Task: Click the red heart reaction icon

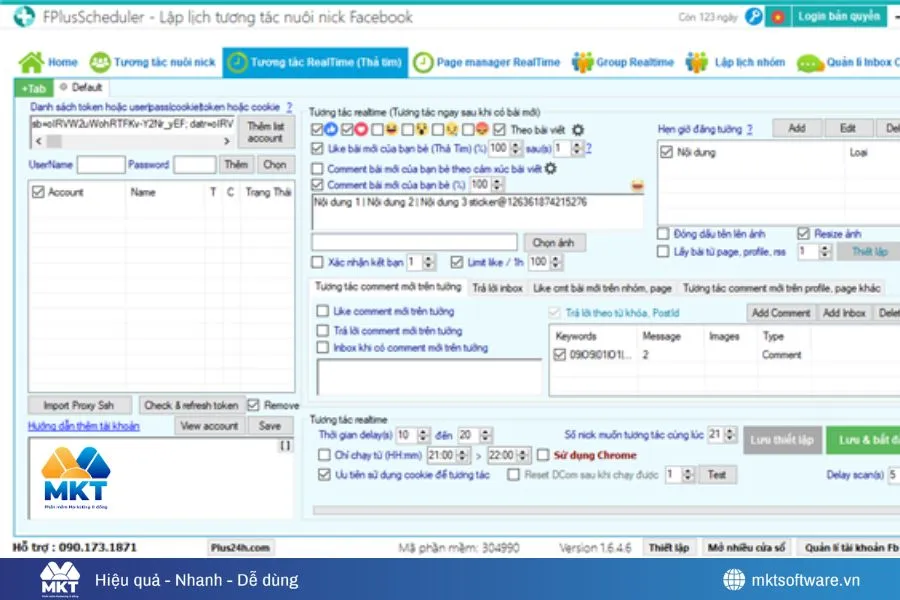Action: tap(361, 130)
